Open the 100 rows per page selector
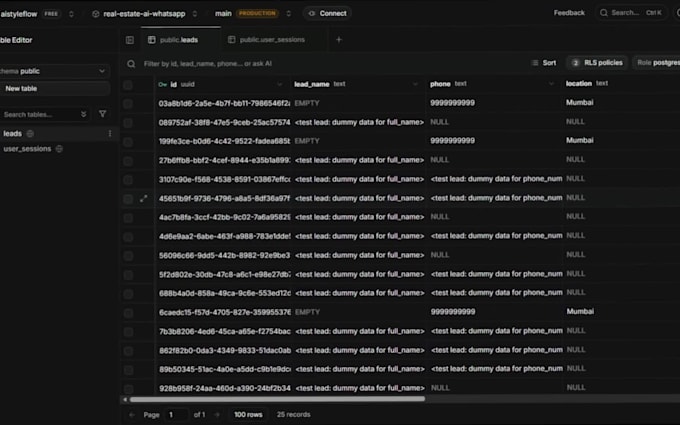The width and height of the screenshot is (680, 425). 248,415
